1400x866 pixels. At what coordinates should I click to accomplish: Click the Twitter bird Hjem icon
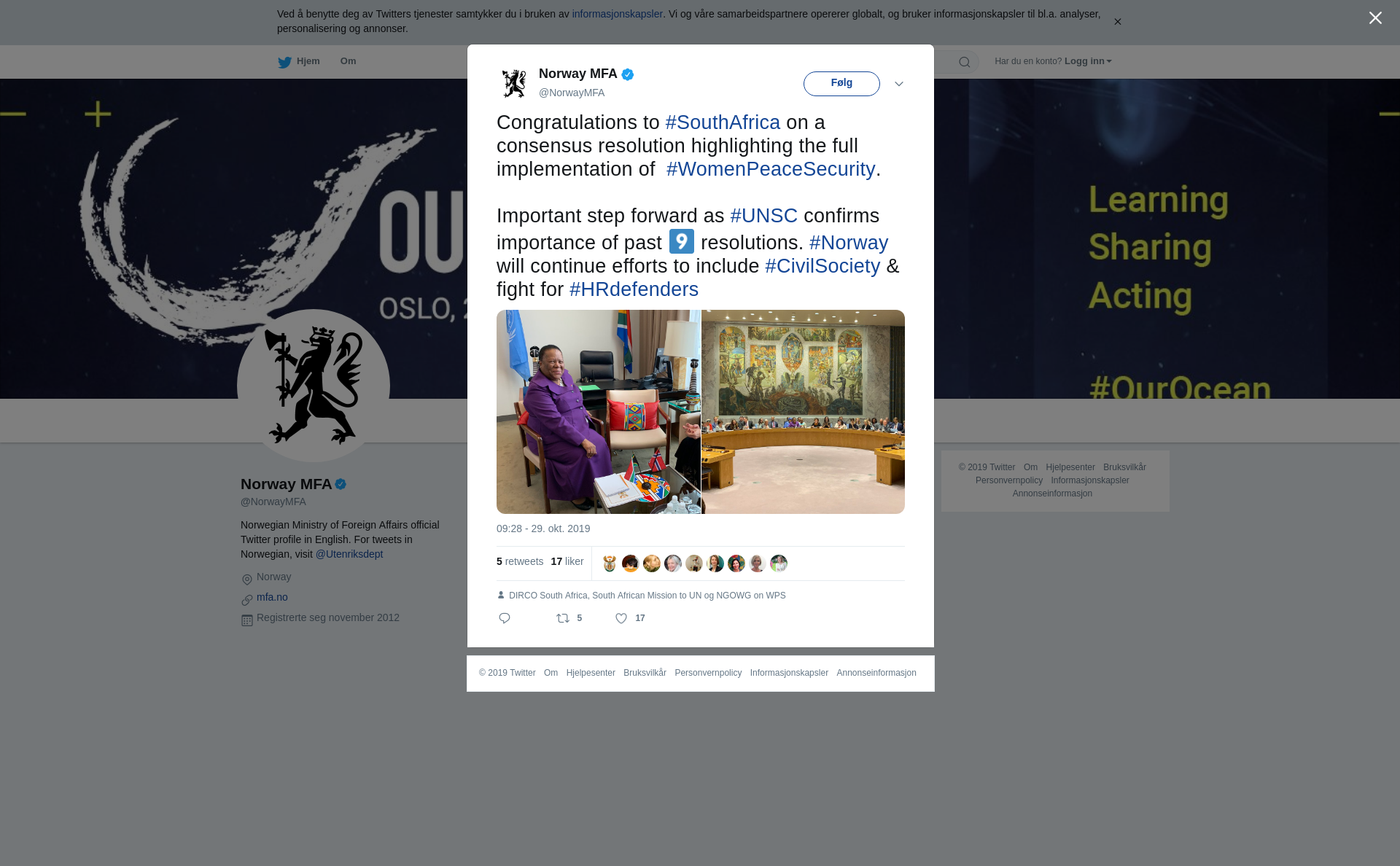[284, 62]
